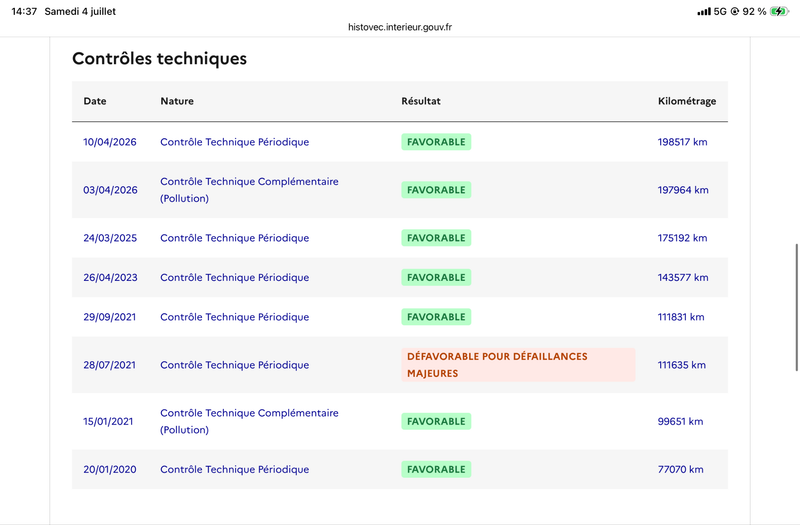Image resolution: width=800 pixels, height=525 pixels.
Task: Click 'Contrôle Technique Périodique' in the 20/01/2020 row
Action: tap(235, 469)
